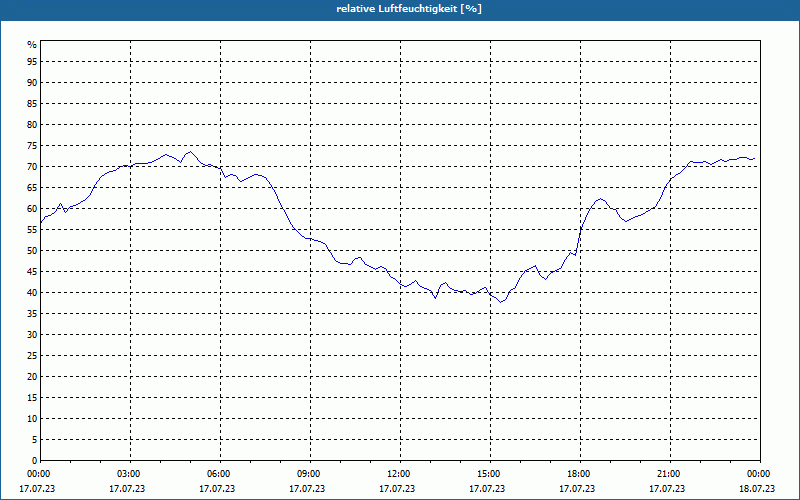800x500 pixels.
Task: Select the 35 y-axis label
Action: pos(32,313)
